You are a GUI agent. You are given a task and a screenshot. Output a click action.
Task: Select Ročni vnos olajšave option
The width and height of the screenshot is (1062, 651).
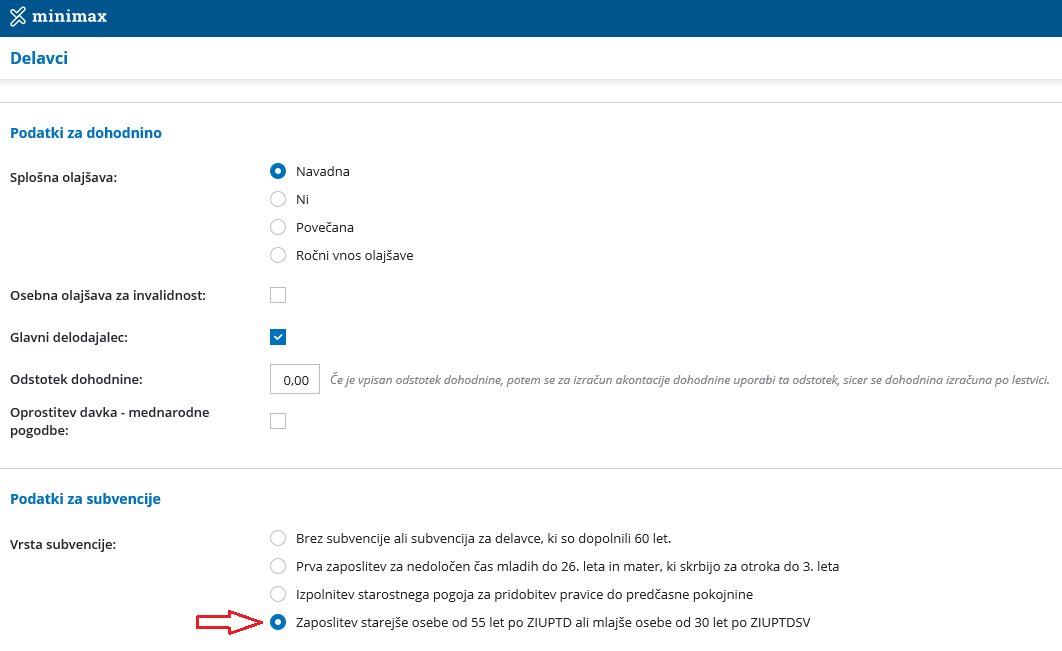pyautogui.click(x=278, y=255)
